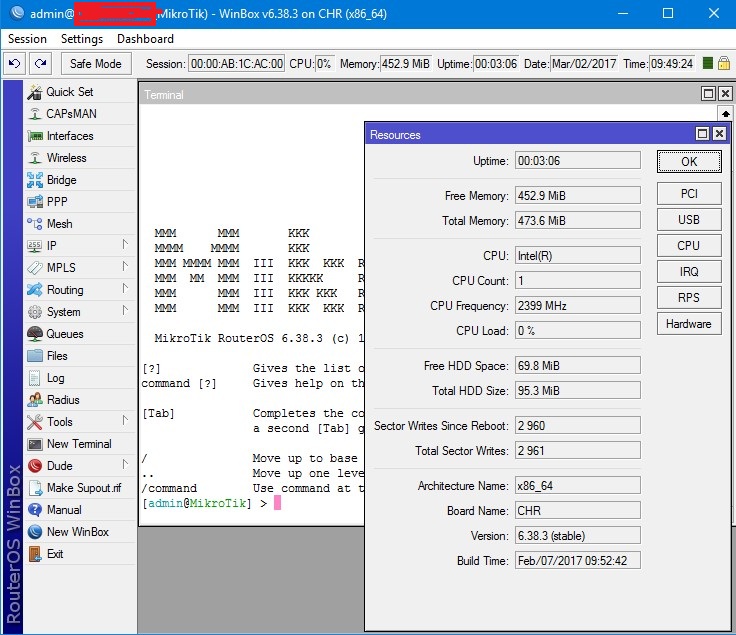Open New WinBox from sidebar

(x=80, y=532)
